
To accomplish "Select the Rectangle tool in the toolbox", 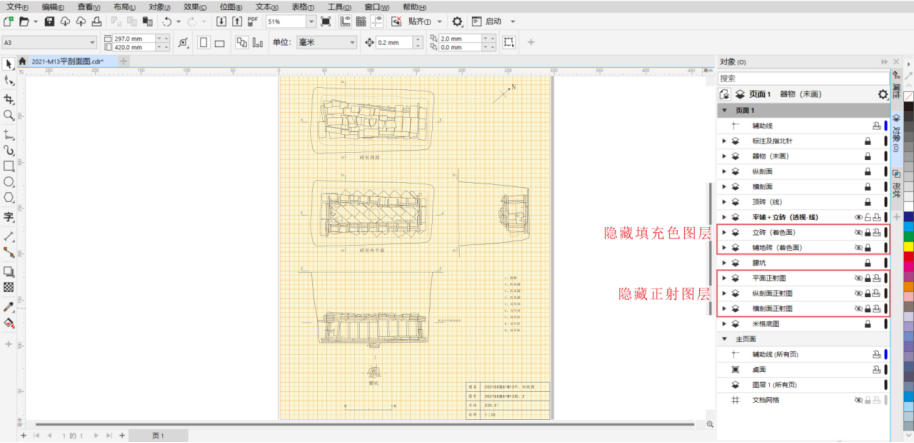I will (9, 166).
